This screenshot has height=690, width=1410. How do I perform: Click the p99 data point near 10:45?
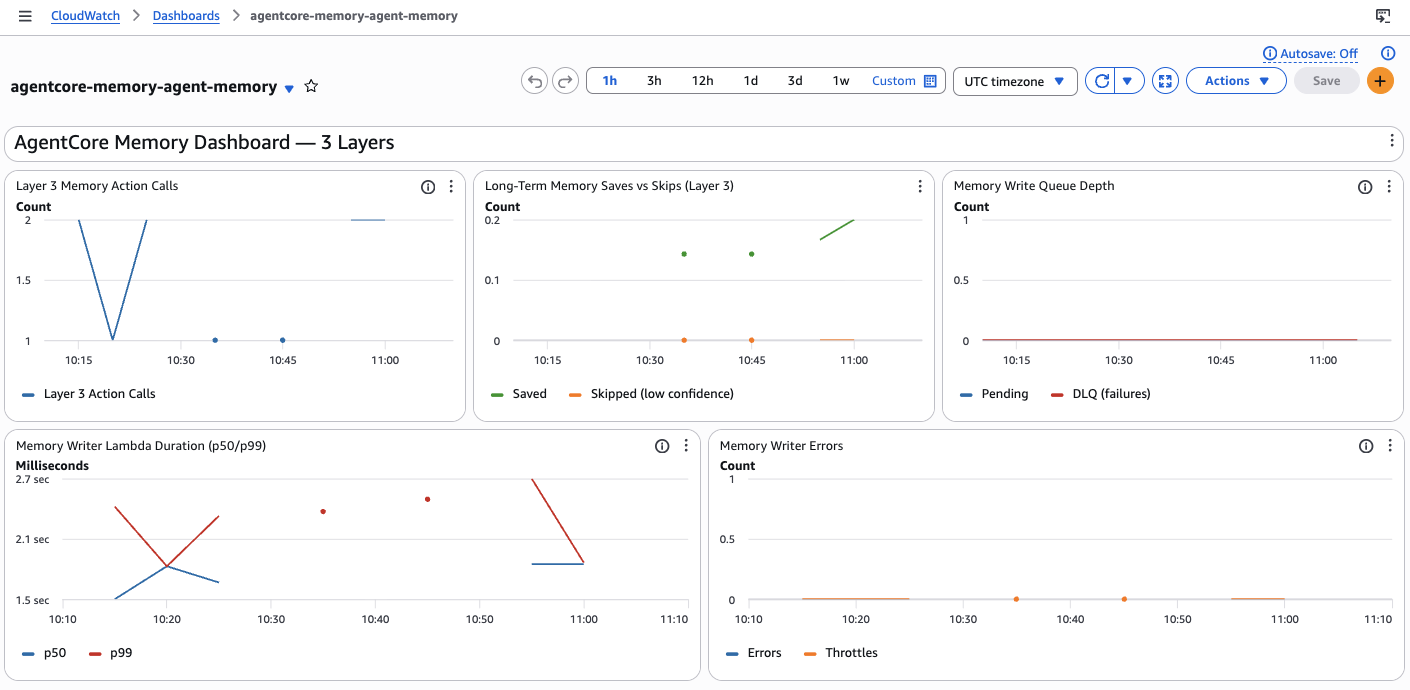(427, 499)
